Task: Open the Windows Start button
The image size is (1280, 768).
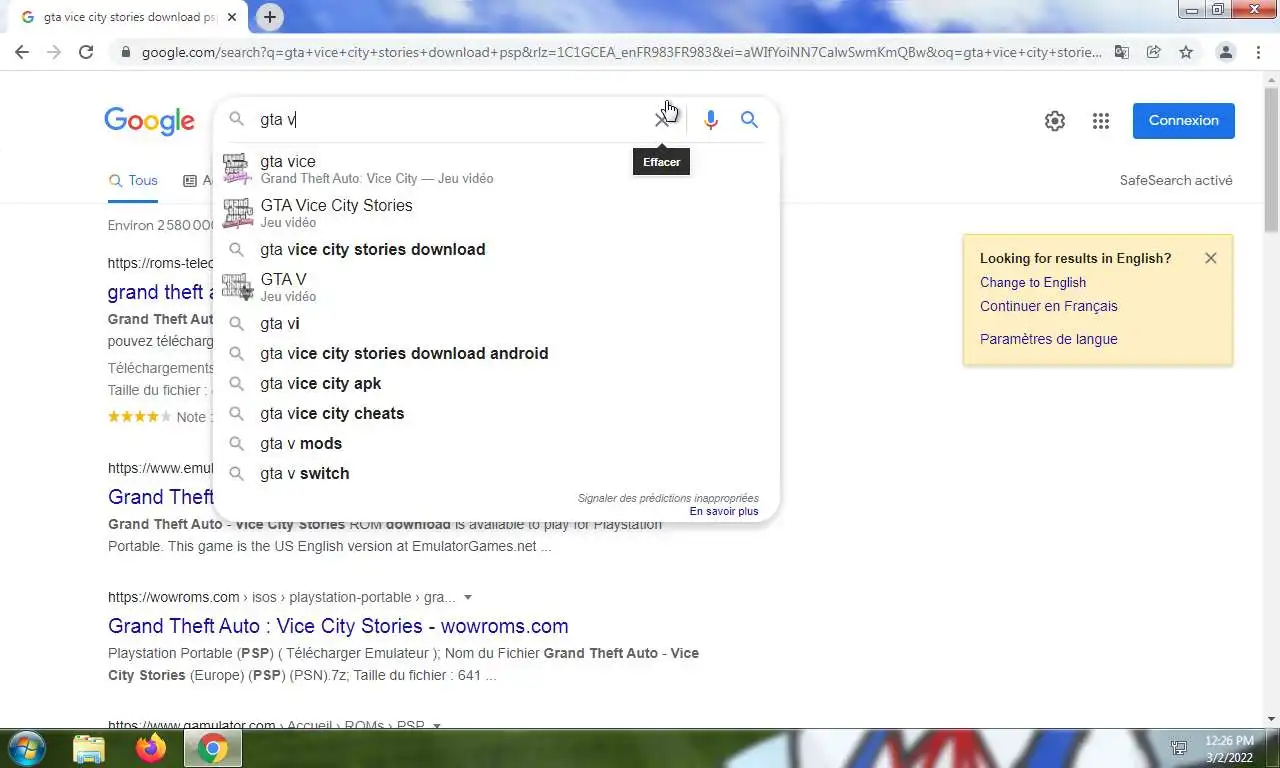Action: click(x=26, y=748)
